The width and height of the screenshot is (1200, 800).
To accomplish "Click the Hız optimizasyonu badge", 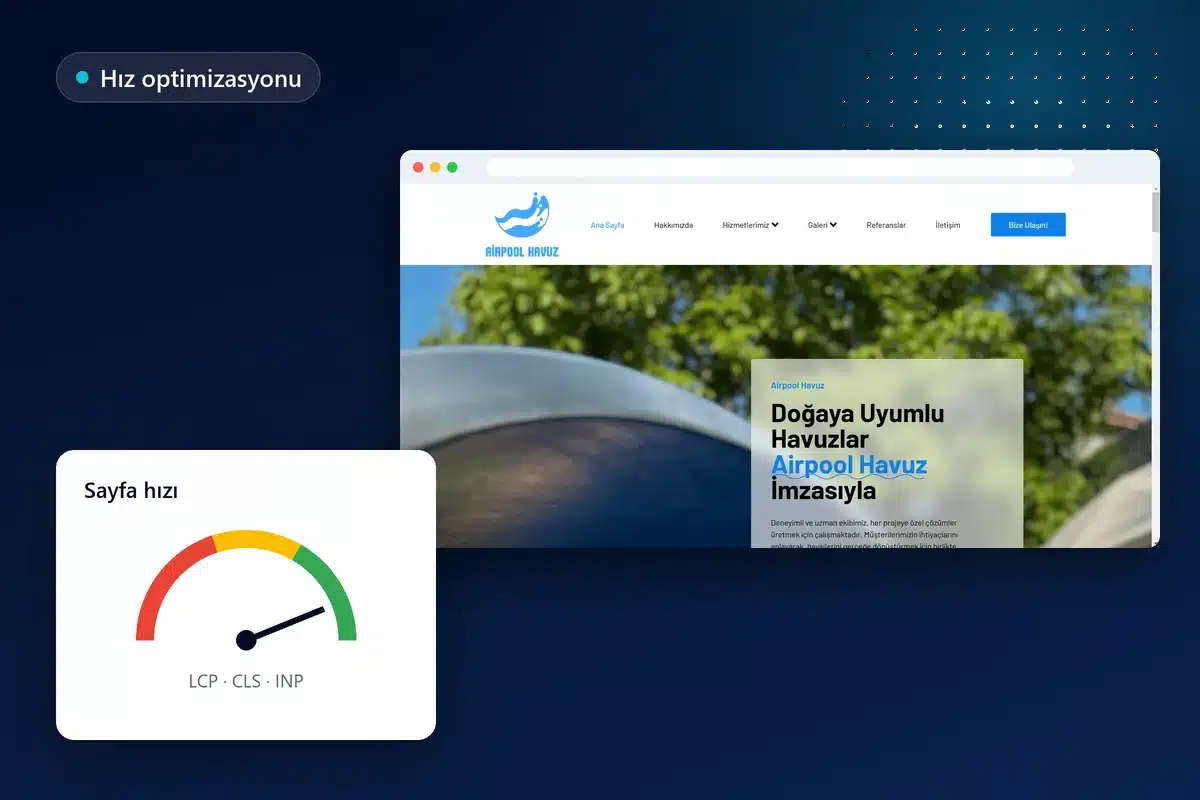I will click(x=188, y=78).
